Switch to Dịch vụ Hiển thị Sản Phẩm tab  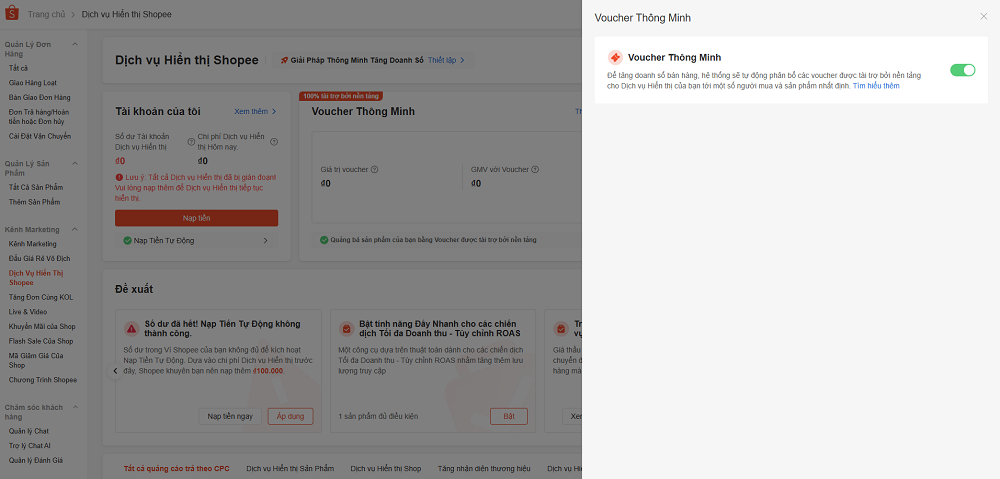[290, 468]
